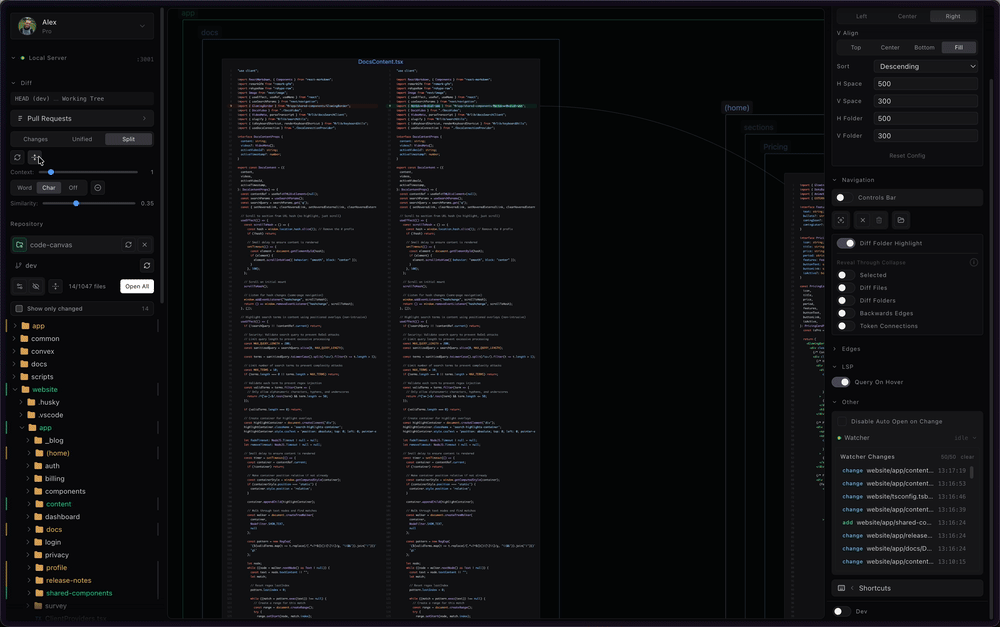The image size is (1000, 627).
Task: Refresh the code-canvas repository
Action: point(129,245)
